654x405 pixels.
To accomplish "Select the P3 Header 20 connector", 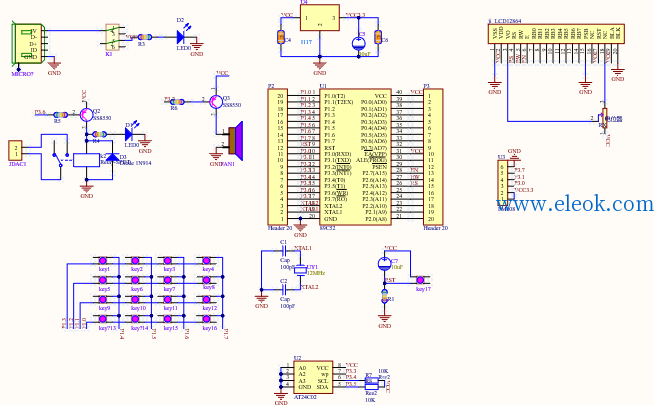I will coord(433,157).
